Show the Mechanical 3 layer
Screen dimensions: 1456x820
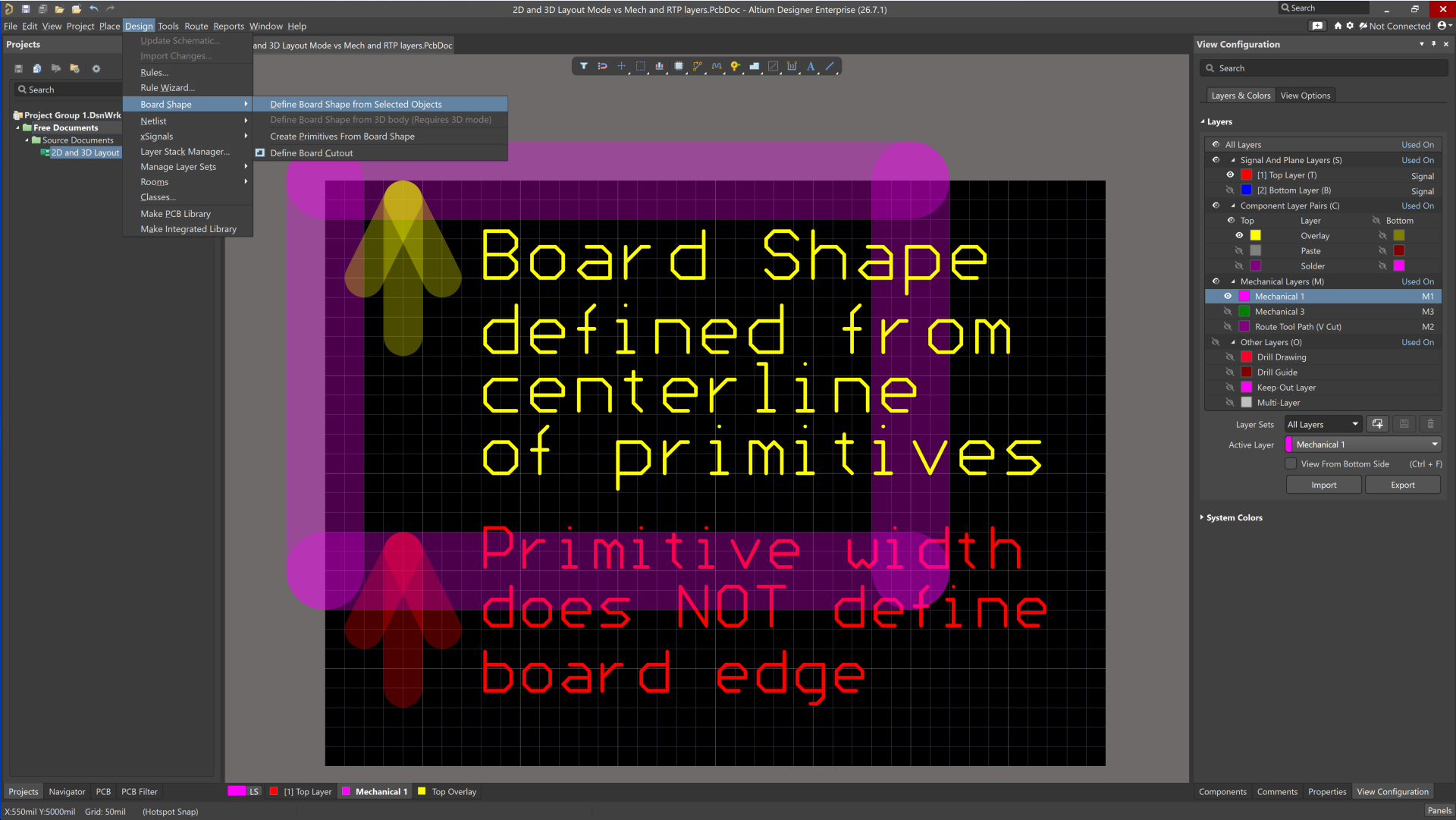1228,311
